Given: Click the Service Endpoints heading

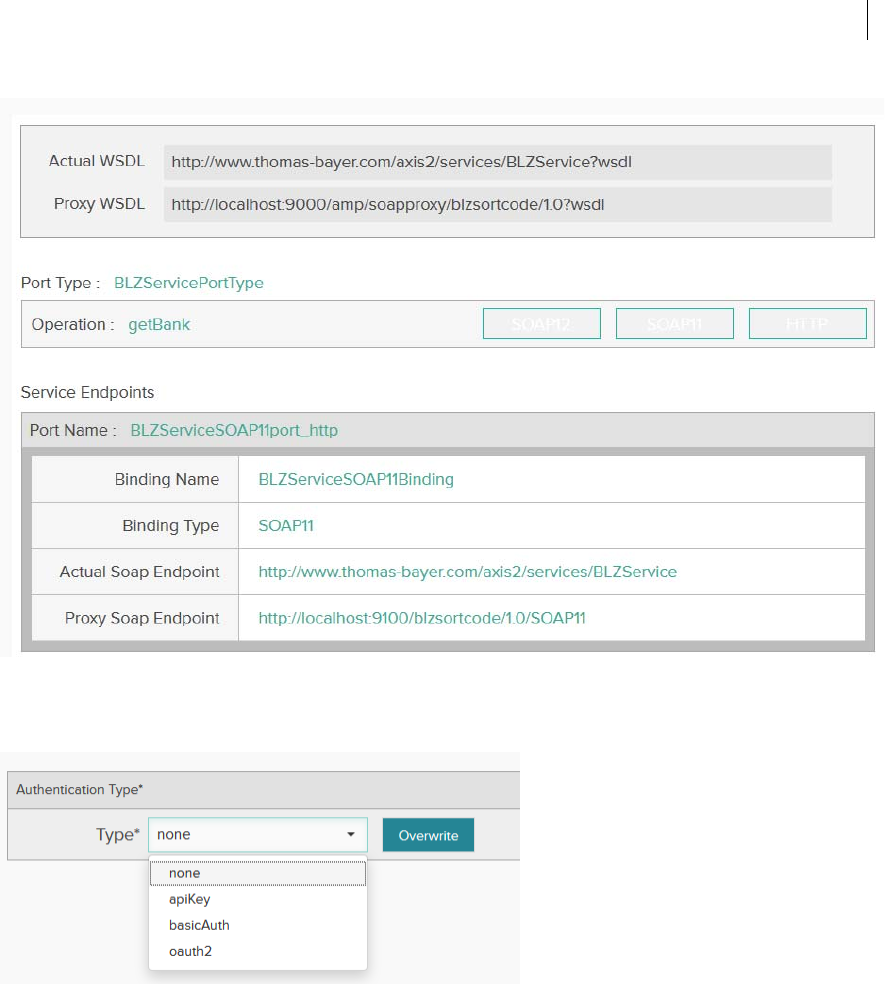Looking at the screenshot, I should tap(88, 392).
